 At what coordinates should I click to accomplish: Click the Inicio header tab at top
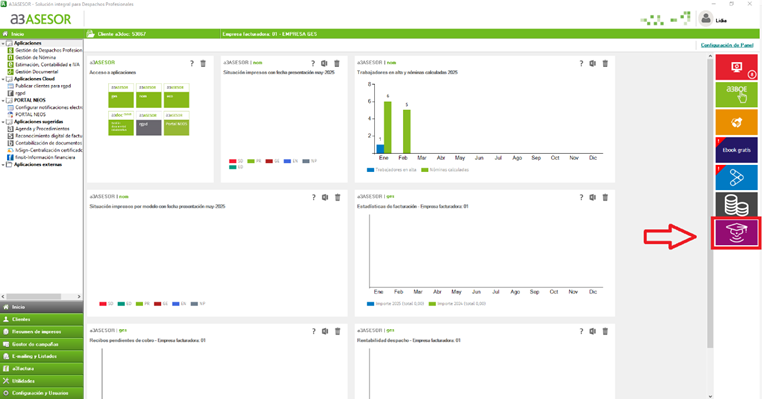(42, 34)
